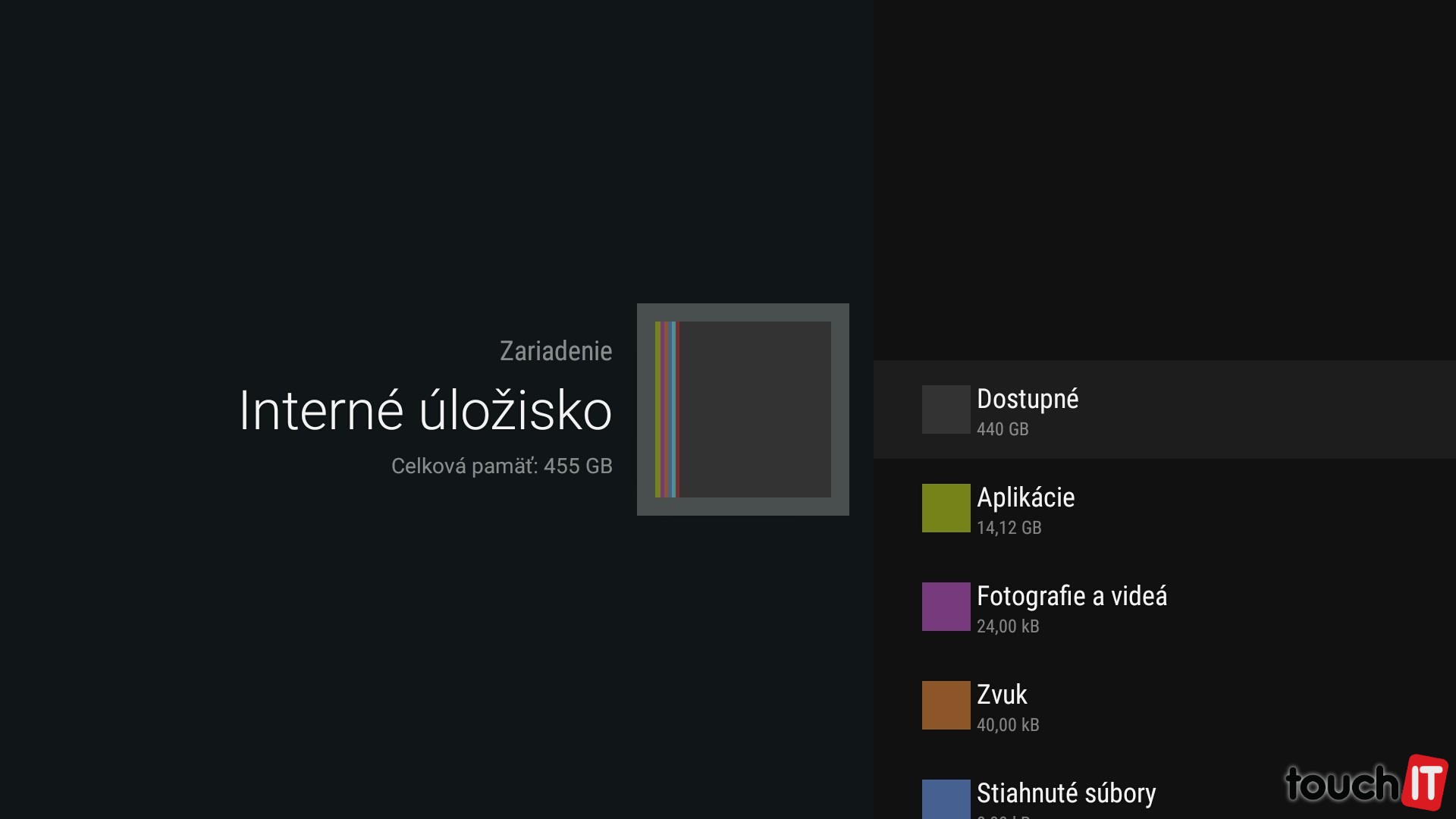Viewport: 1456px width, 819px height.
Task: Click the 440 GB available value
Action: [x=1003, y=429]
